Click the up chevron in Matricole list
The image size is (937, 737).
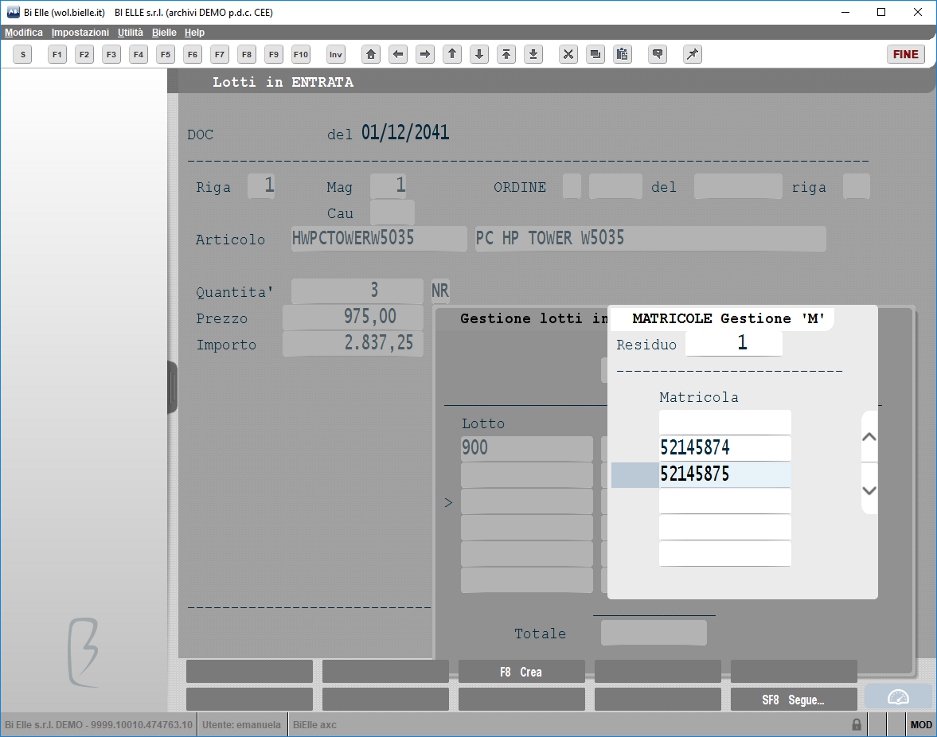pos(869,437)
